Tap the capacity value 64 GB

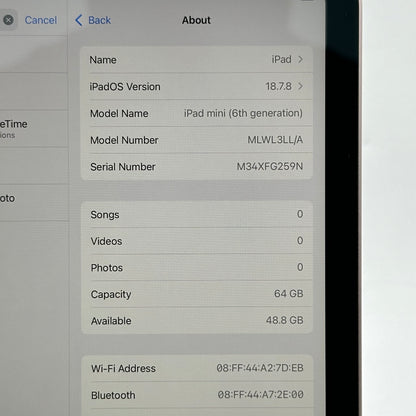(289, 294)
